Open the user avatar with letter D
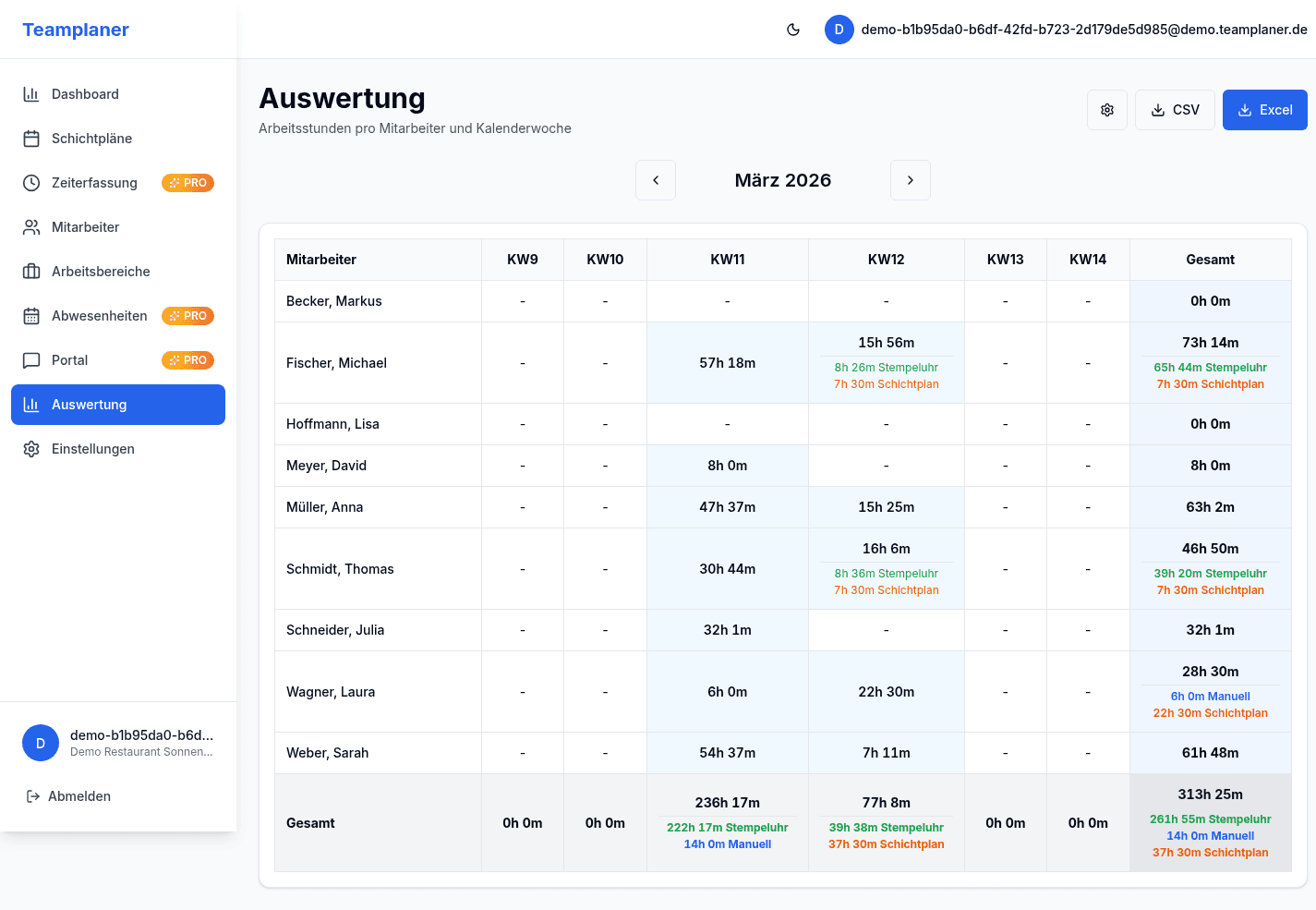The height and width of the screenshot is (910, 1316). coord(839,29)
